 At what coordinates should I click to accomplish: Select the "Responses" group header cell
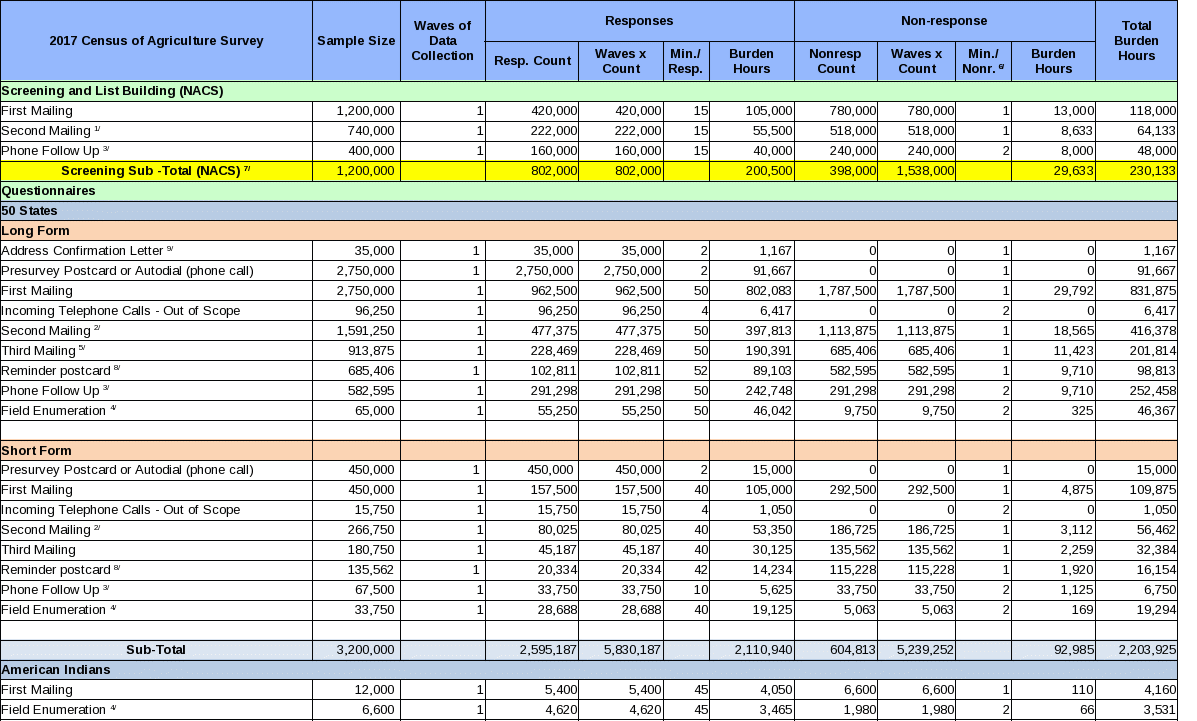639,21
